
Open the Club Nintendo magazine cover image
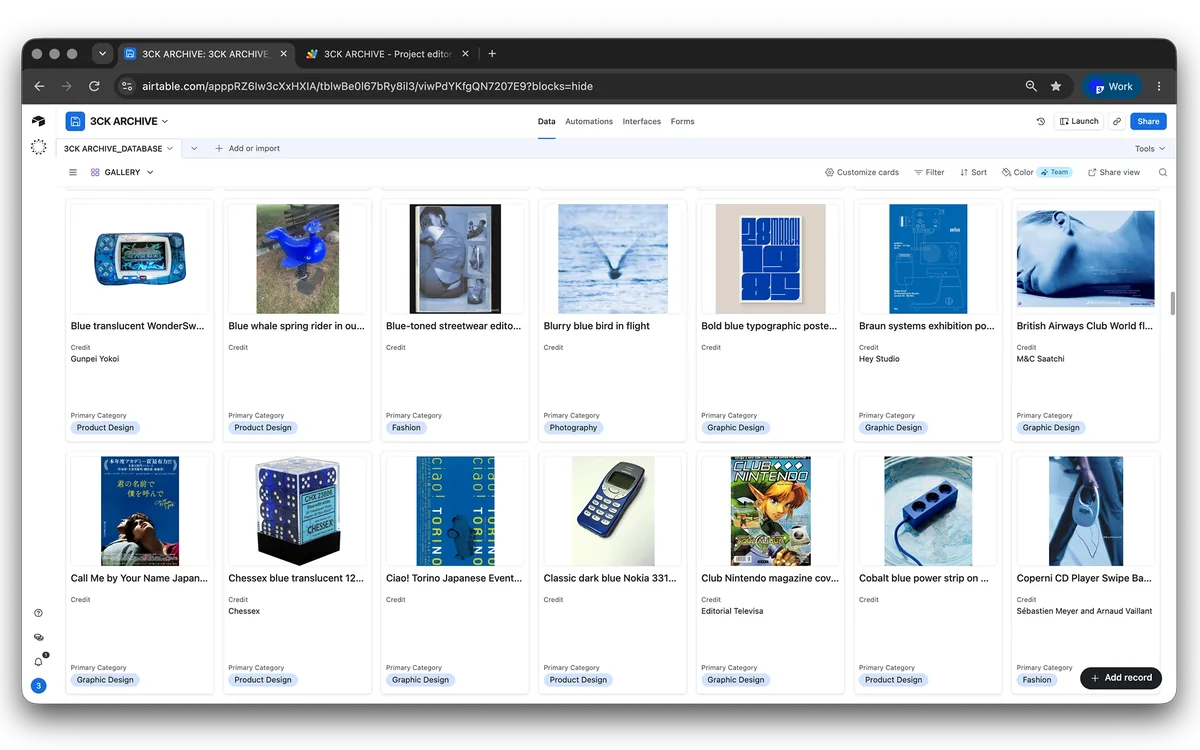pos(770,511)
